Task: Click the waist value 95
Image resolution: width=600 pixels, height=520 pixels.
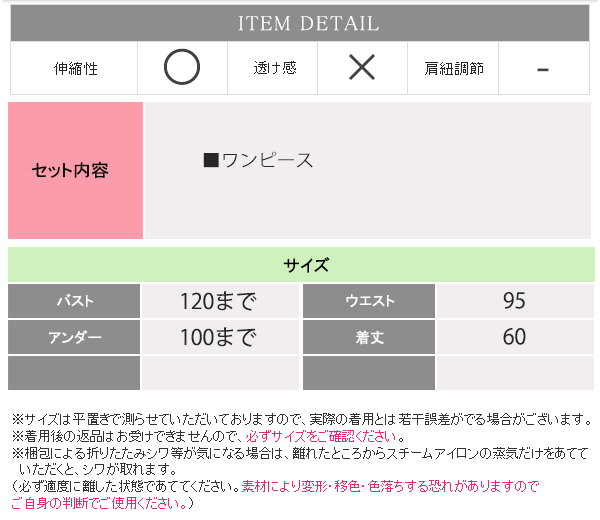Action: tap(514, 301)
